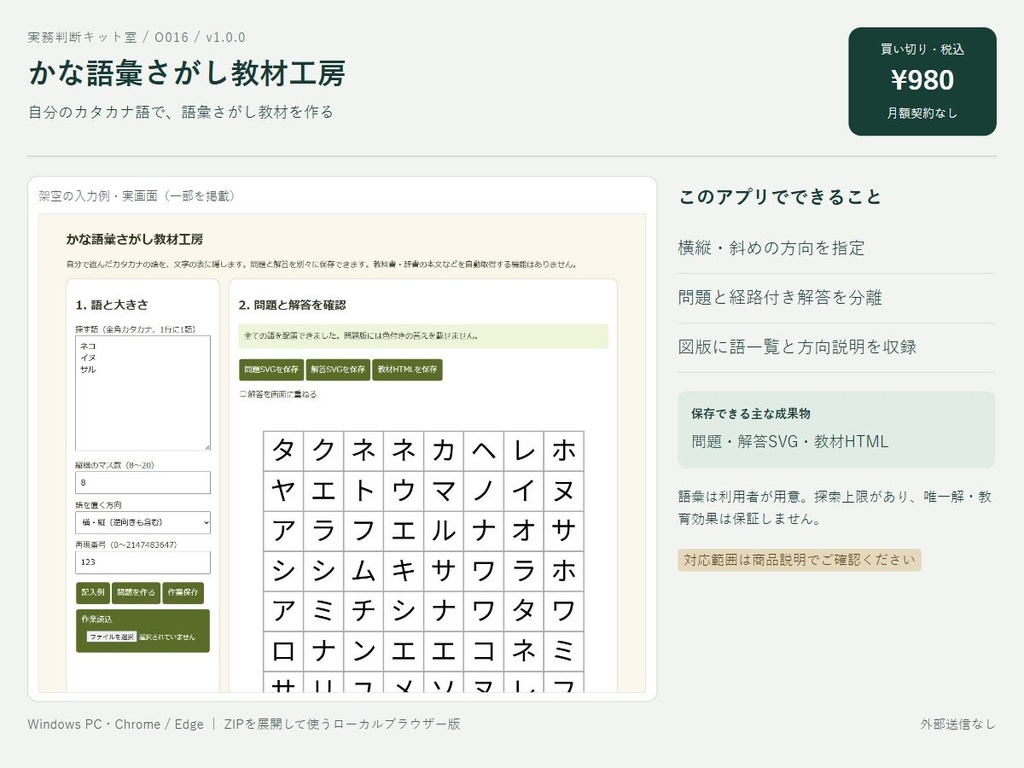Click the ン cell in the puzzle grid
The width and height of the screenshot is (1024, 768).
[363, 650]
